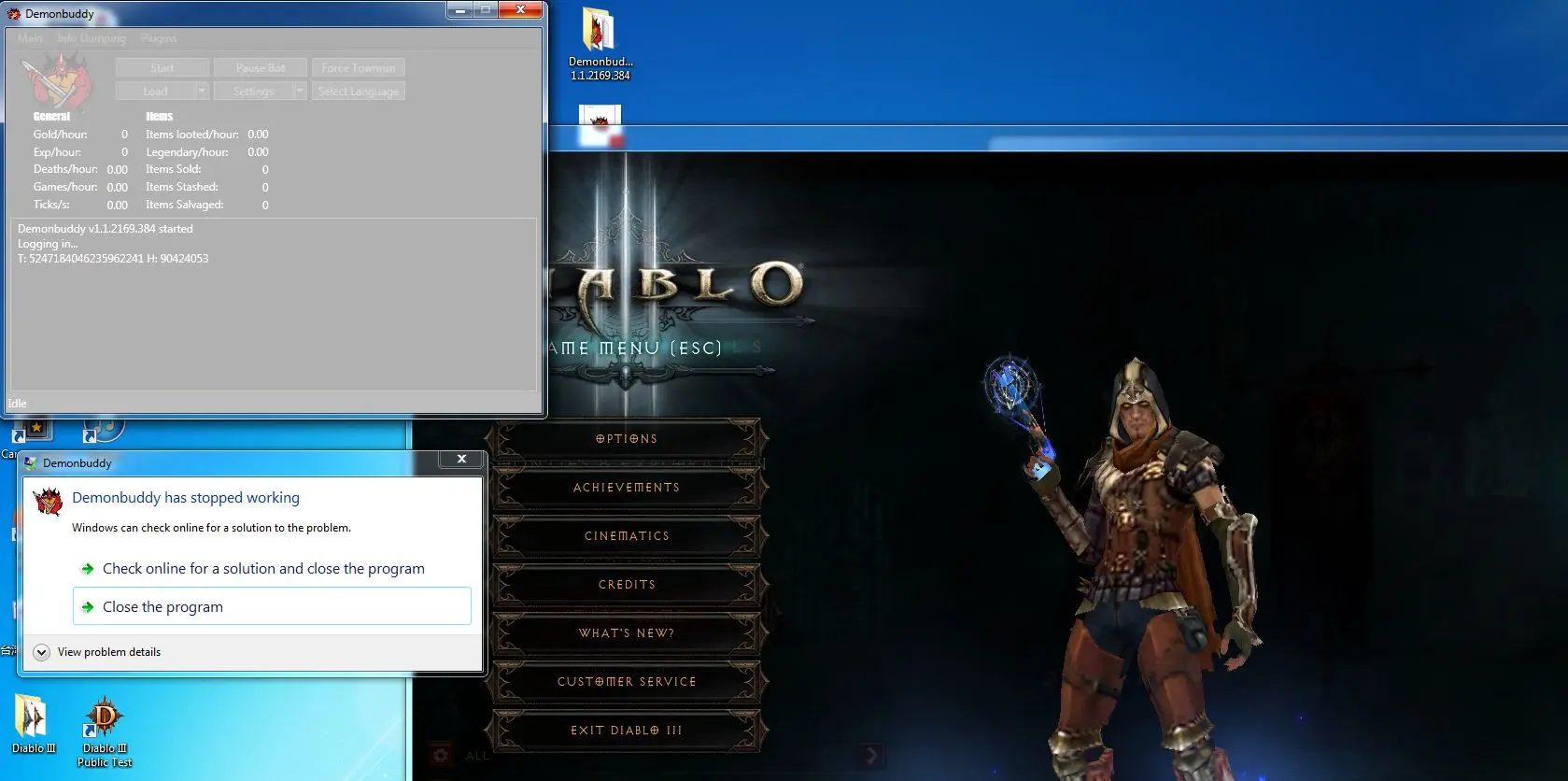Click the Idle status bar text
Image resolution: width=1568 pixels, height=781 pixels.
[18, 404]
